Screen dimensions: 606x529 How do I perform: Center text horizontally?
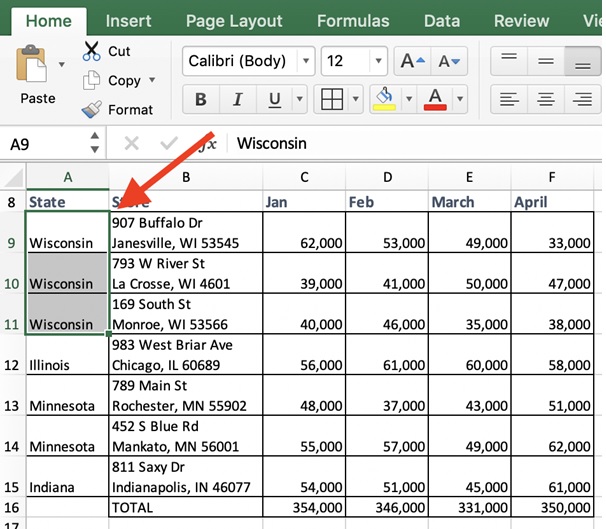546,99
